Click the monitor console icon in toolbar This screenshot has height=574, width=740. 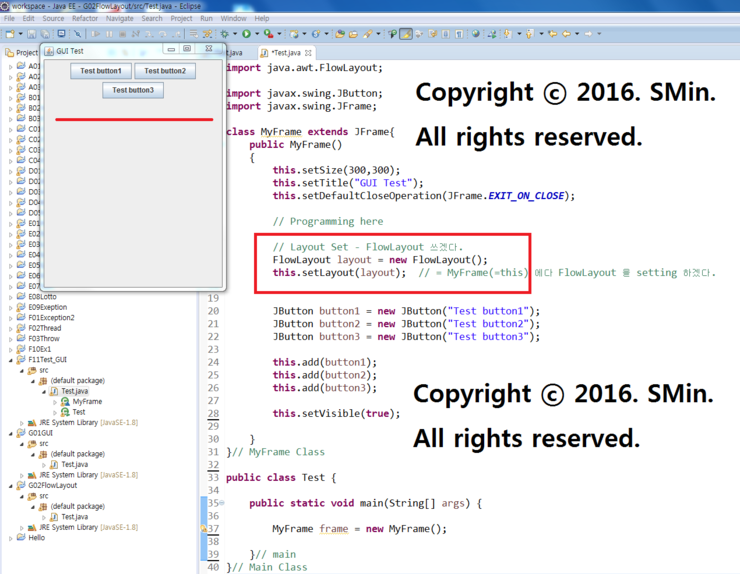click(61, 34)
